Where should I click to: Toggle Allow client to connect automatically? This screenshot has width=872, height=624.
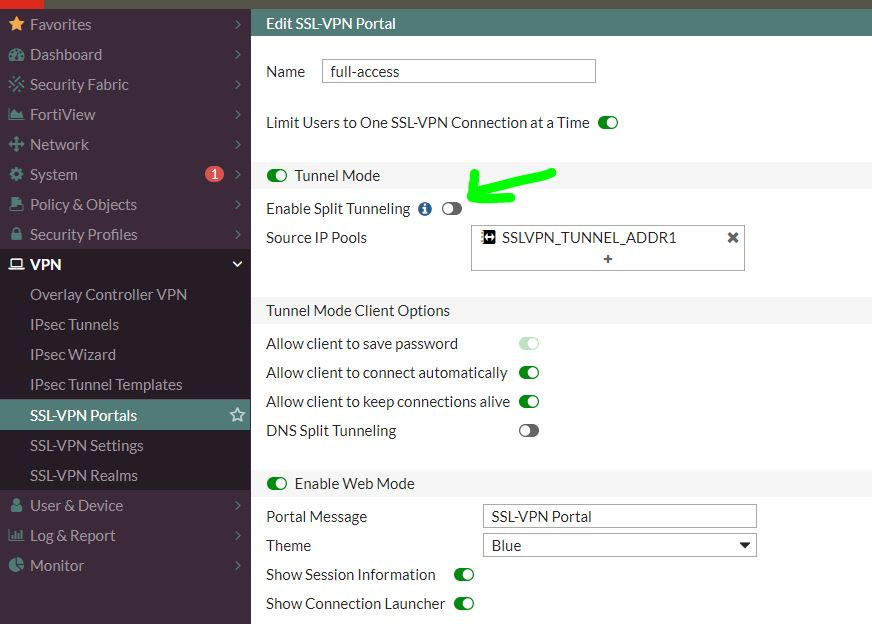coord(529,373)
